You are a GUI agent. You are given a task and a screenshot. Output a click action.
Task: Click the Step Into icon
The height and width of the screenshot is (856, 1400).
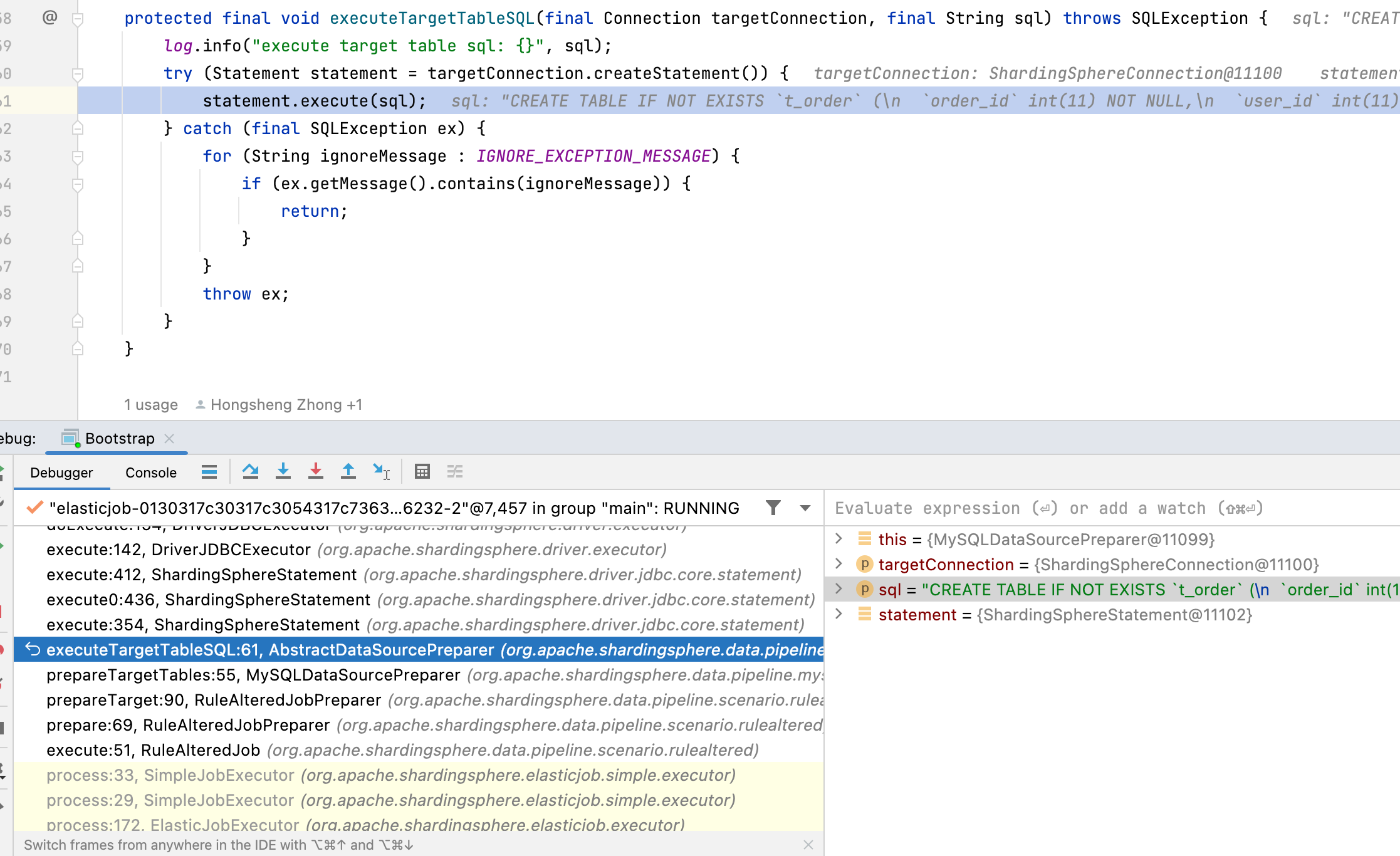click(283, 471)
